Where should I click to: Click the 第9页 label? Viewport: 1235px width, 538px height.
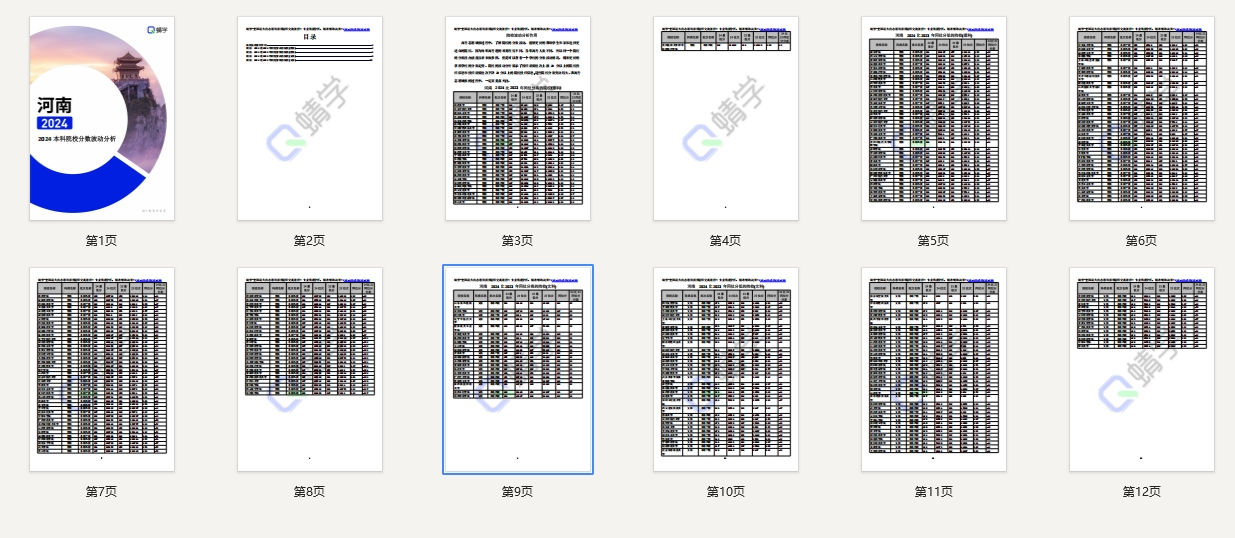(517, 491)
